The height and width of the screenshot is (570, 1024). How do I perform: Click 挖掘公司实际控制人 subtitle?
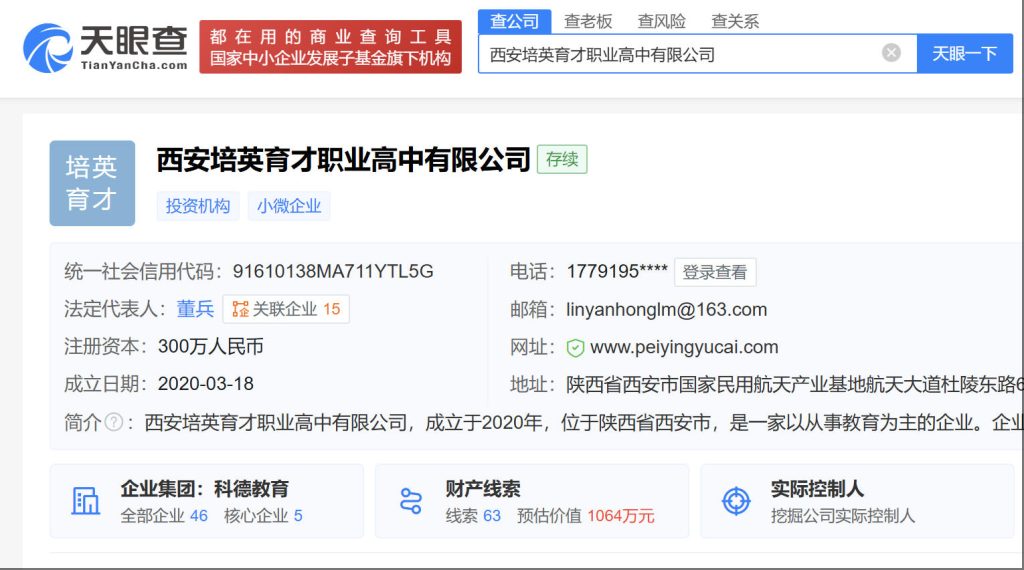tap(842, 516)
